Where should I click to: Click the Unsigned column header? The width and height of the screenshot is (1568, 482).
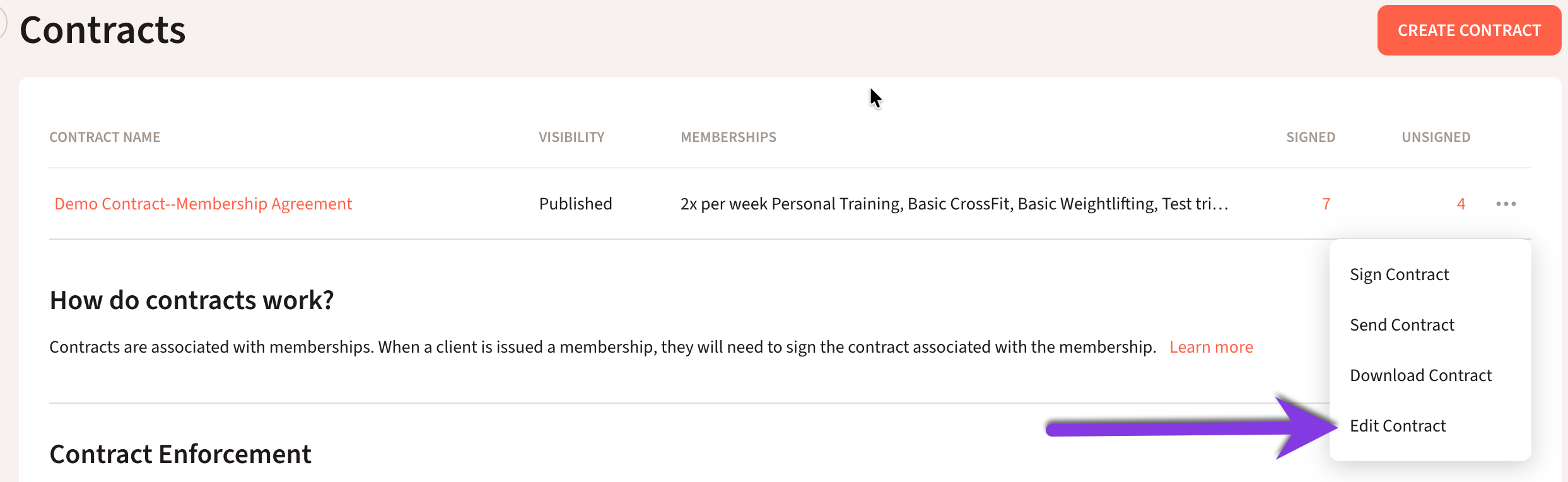1436,137
